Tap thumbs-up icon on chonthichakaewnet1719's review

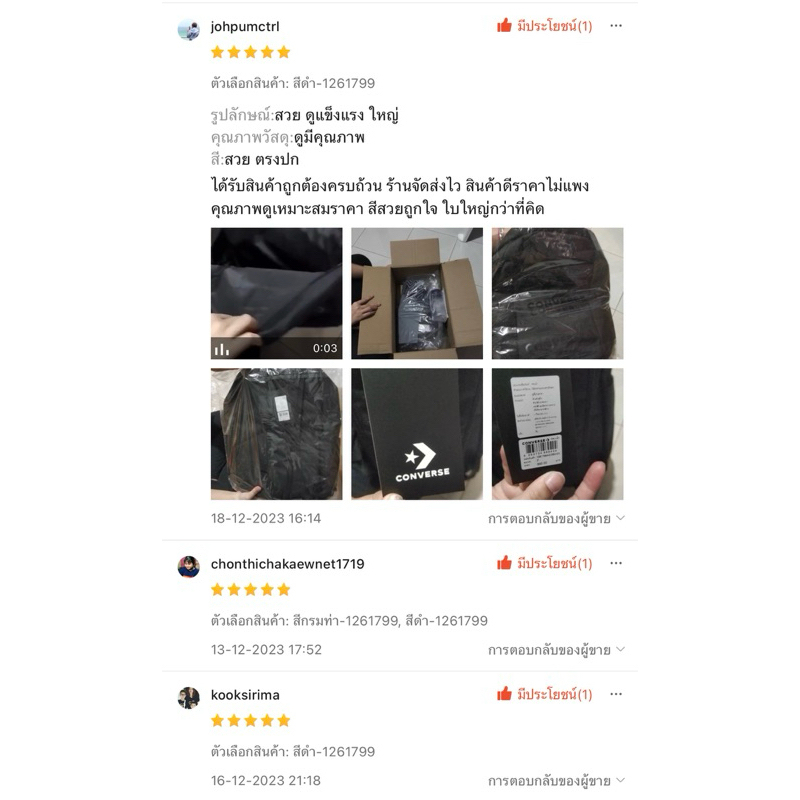click(x=504, y=563)
